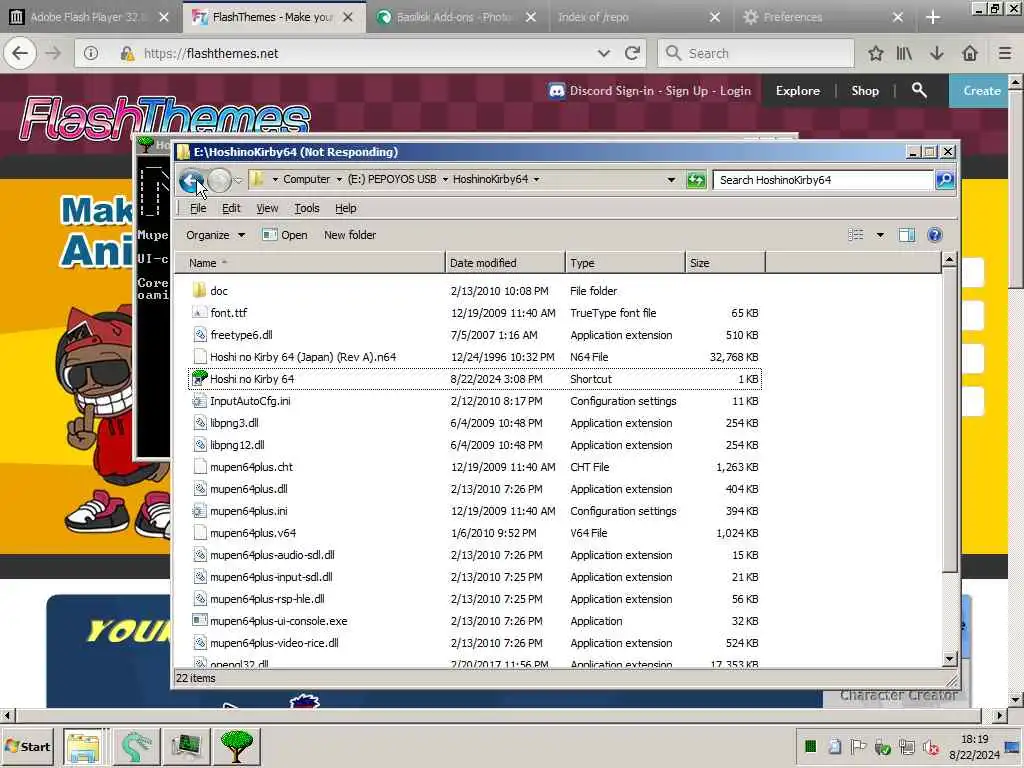Image resolution: width=1024 pixels, height=768 pixels.
Task: Switch to Preferences tab
Action: 824,17
